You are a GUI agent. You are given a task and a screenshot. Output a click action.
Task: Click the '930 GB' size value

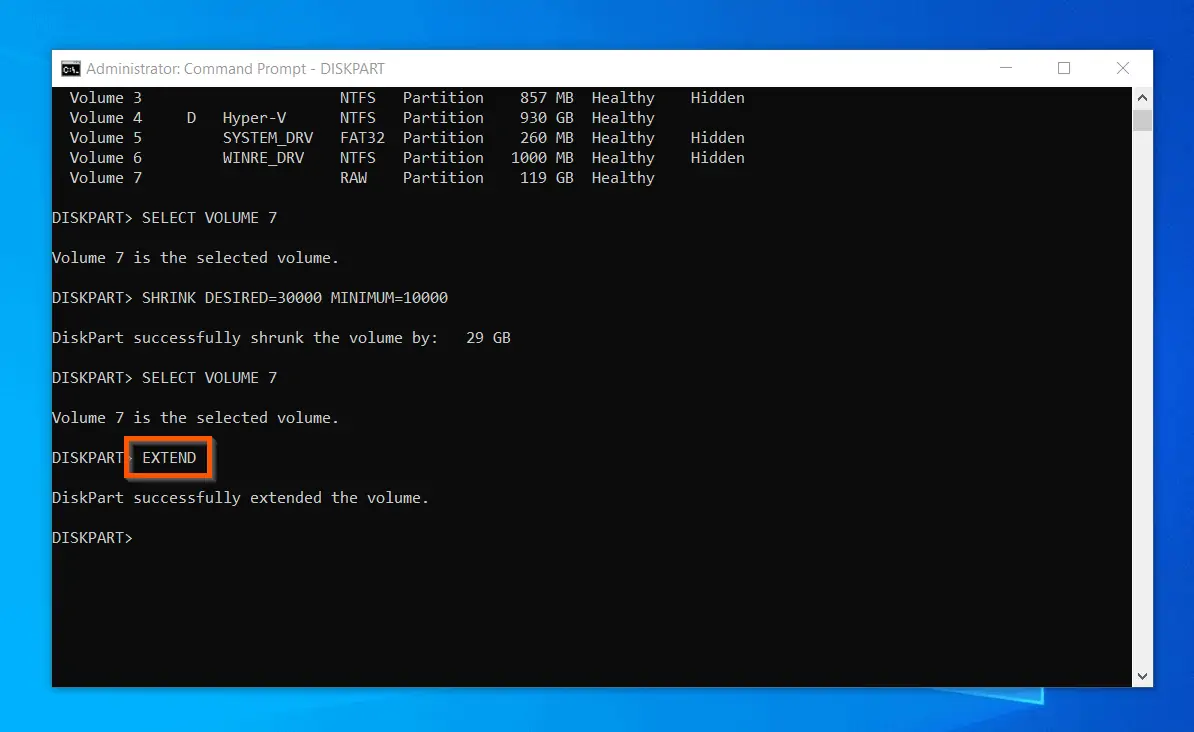pos(547,117)
